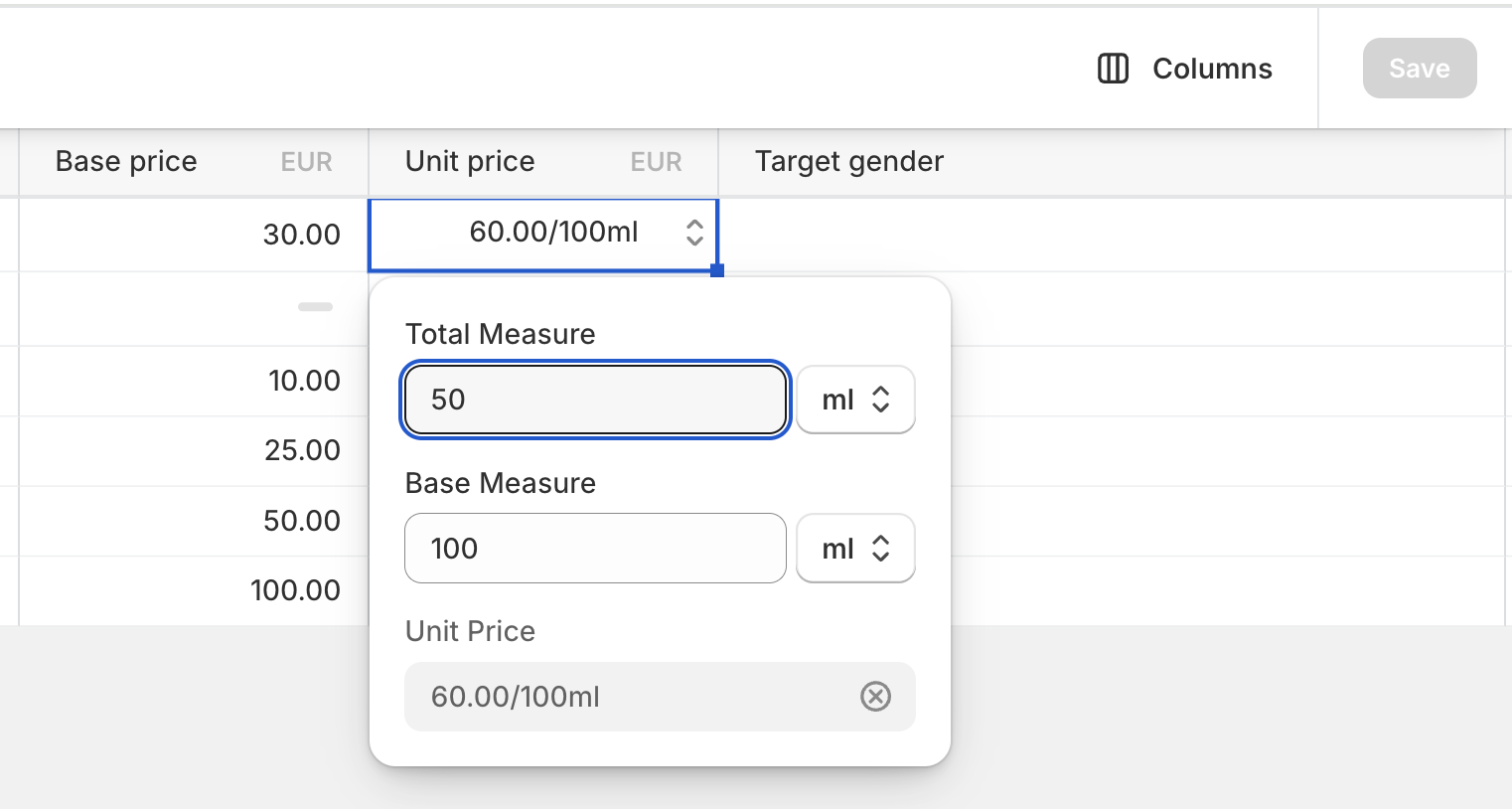Click the Columns button
Screen dimensions: 1512x809
1182,68
